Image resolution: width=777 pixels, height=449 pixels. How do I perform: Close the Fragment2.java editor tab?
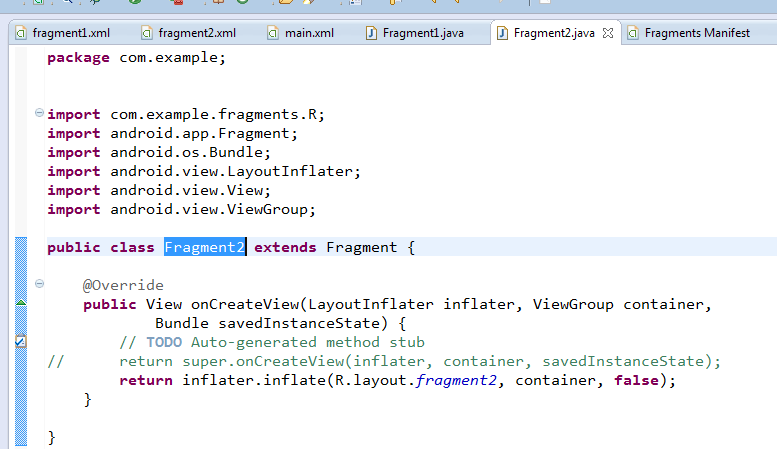click(607, 33)
